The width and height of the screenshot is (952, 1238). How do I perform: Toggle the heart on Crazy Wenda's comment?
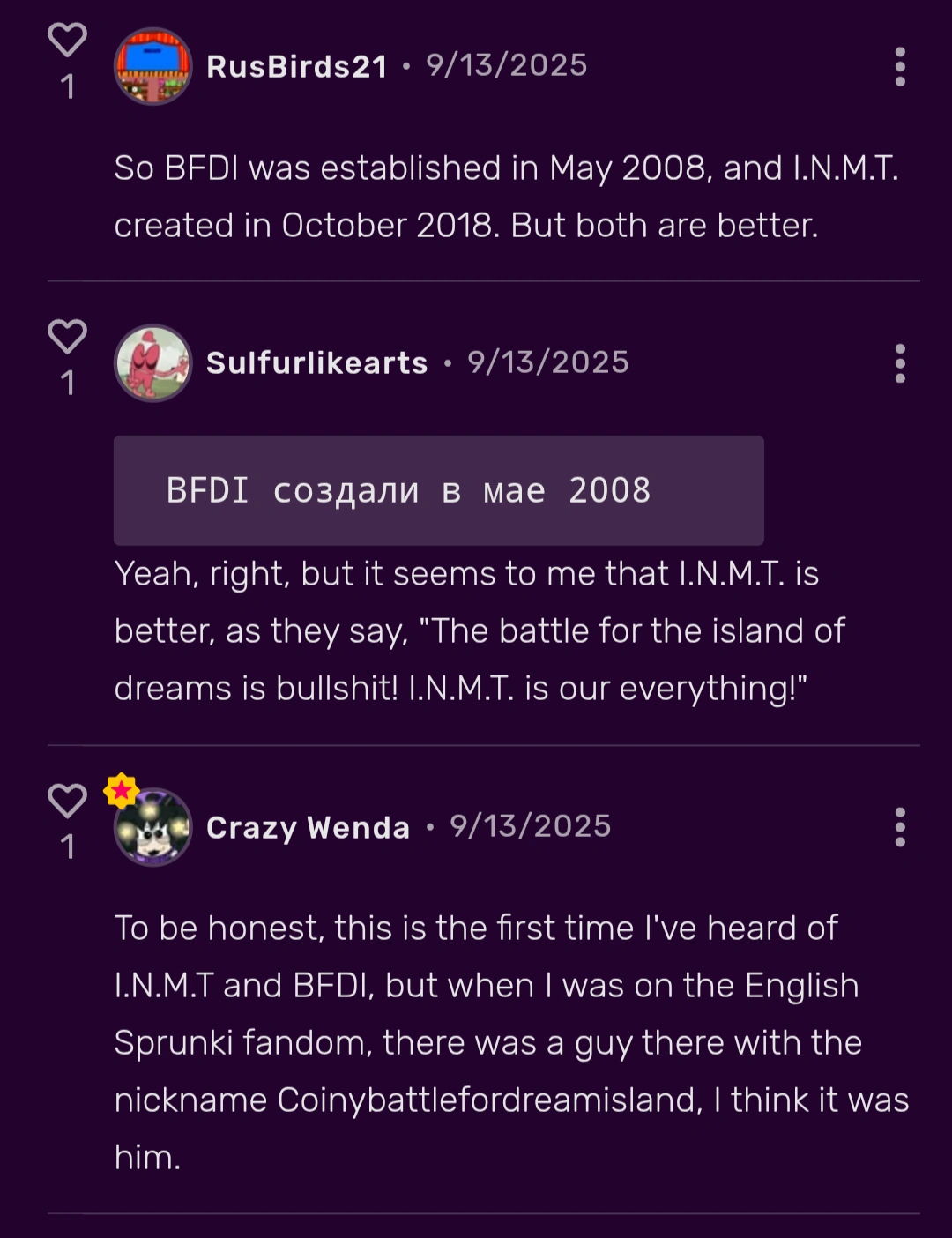(67, 801)
